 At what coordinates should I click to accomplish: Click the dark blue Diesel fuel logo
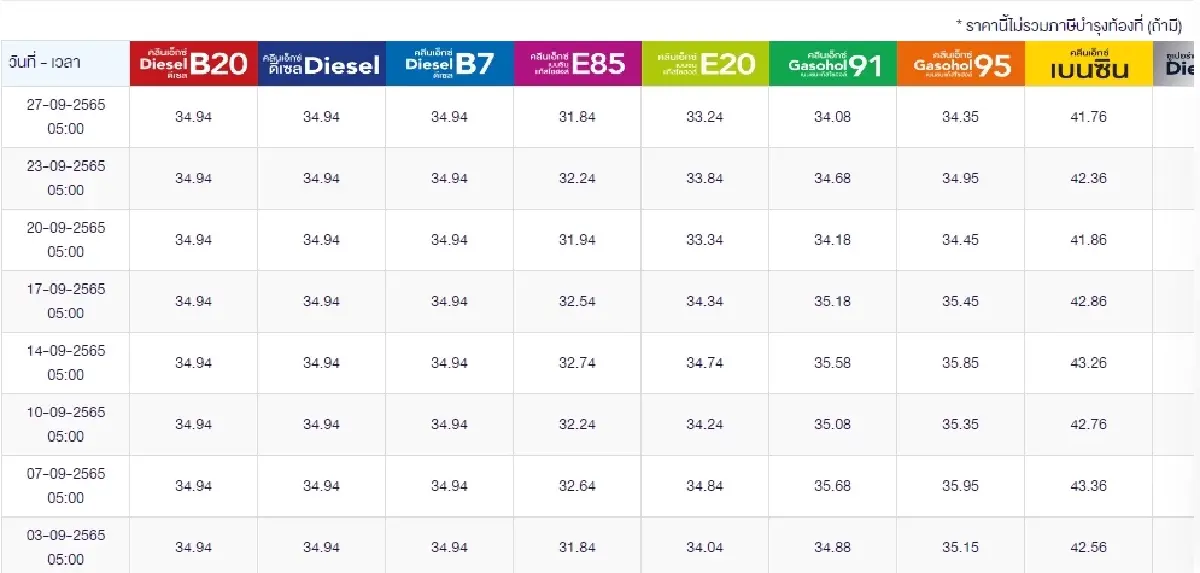(321, 64)
